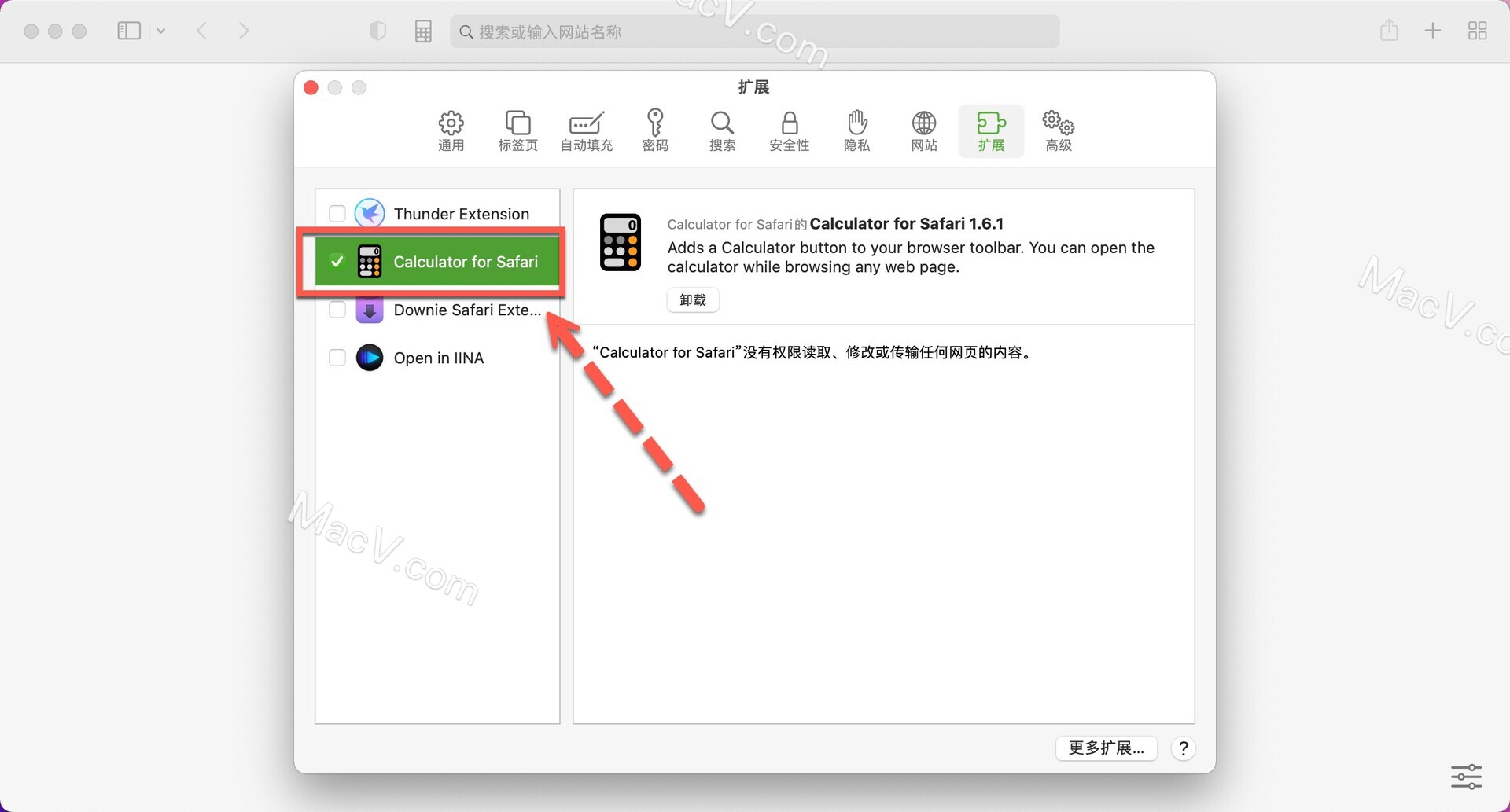Open the sidebar dropdown chevron
Image resolution: width=1510 pixels, height=812 pixels.
pos(161,31)
